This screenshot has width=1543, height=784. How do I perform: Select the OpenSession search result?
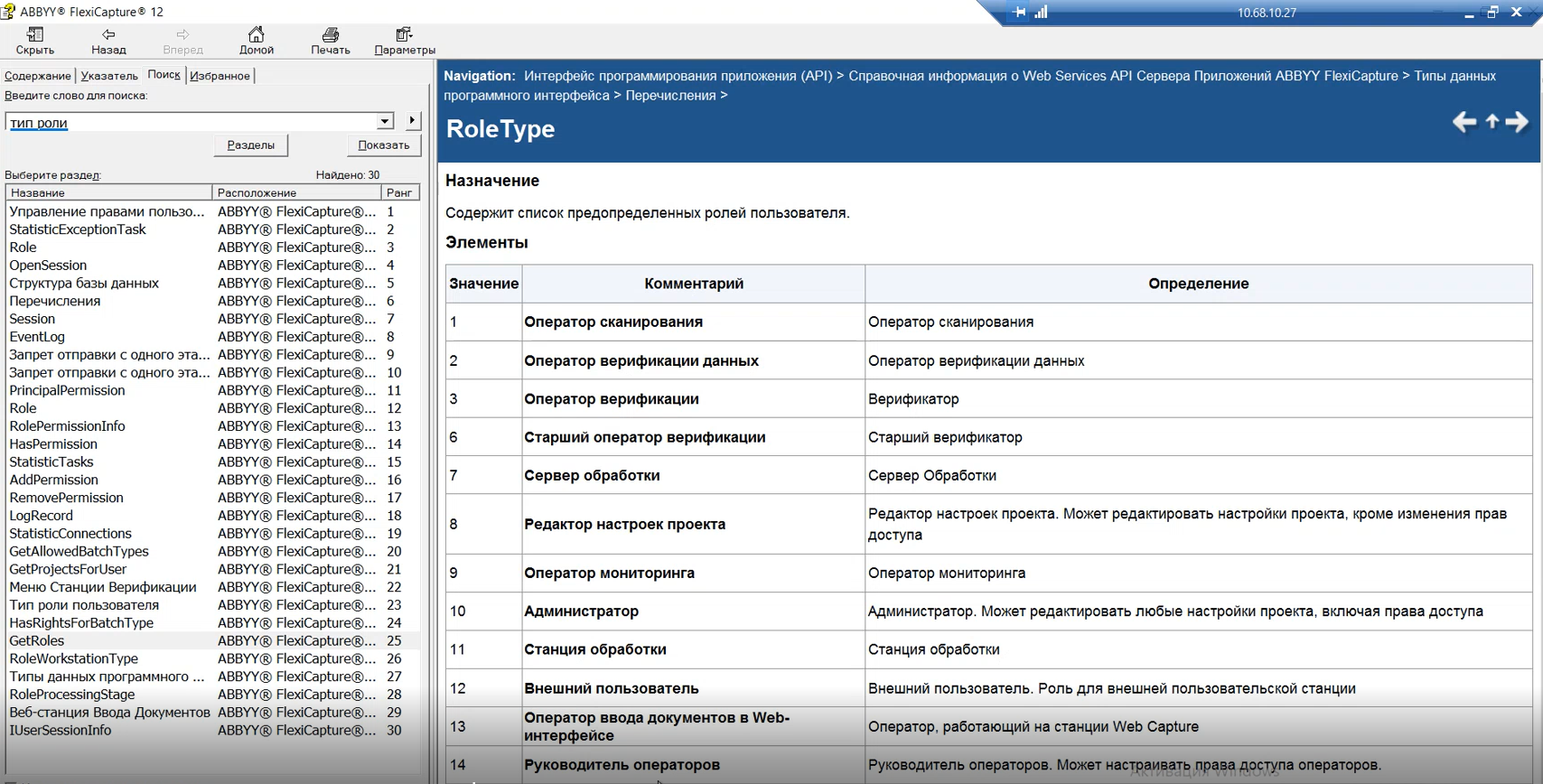click(48, 266)
